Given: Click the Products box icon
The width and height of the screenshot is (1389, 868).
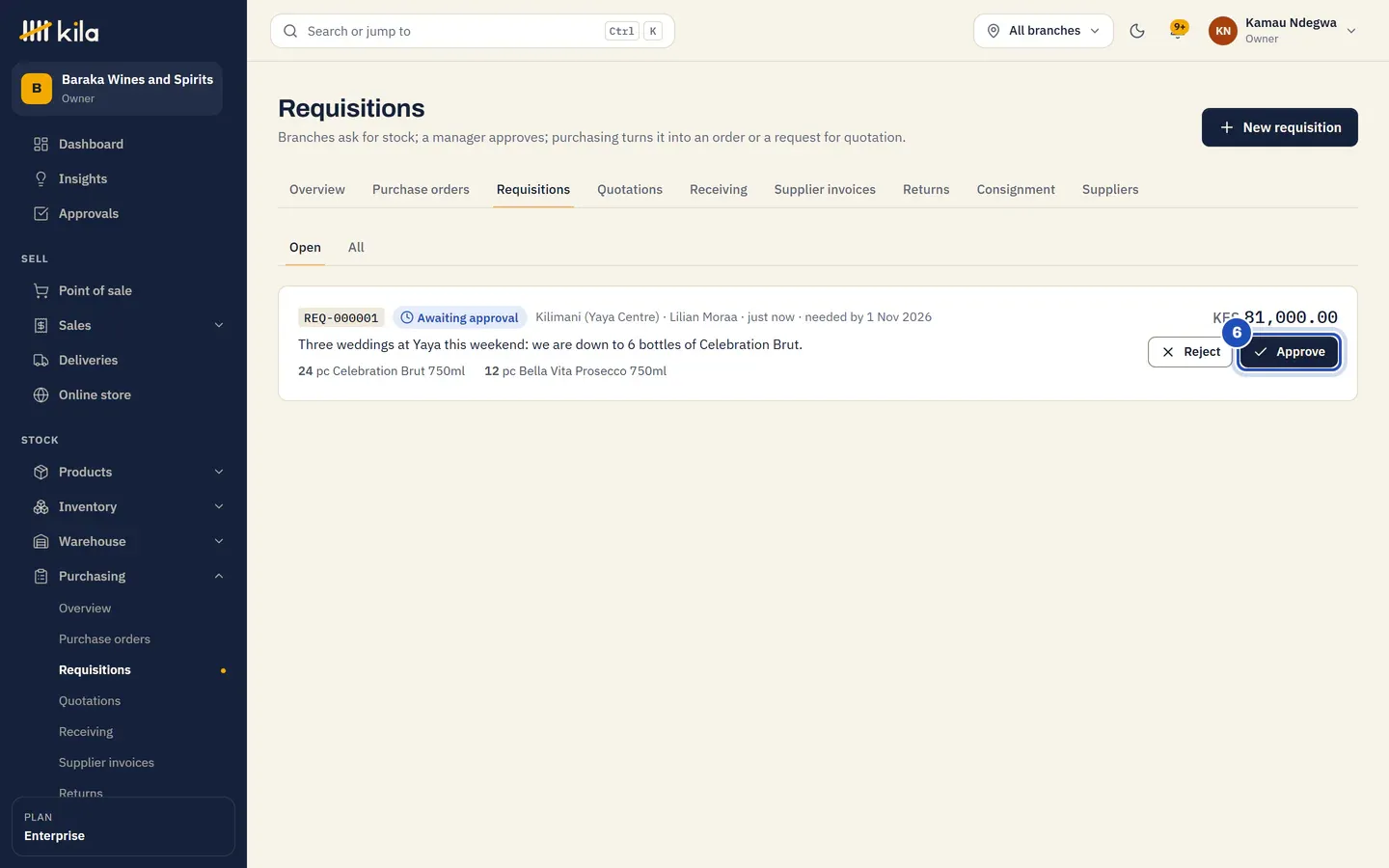Looking at the screenshot, I should click(41, 473).
